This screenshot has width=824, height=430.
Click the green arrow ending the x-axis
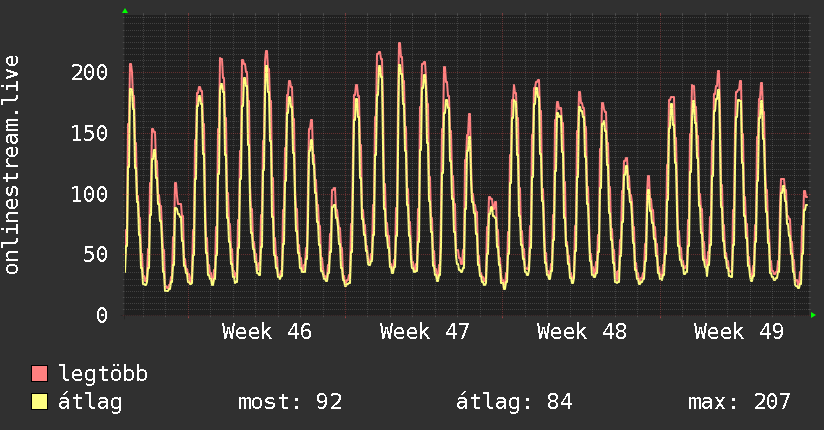813,315
